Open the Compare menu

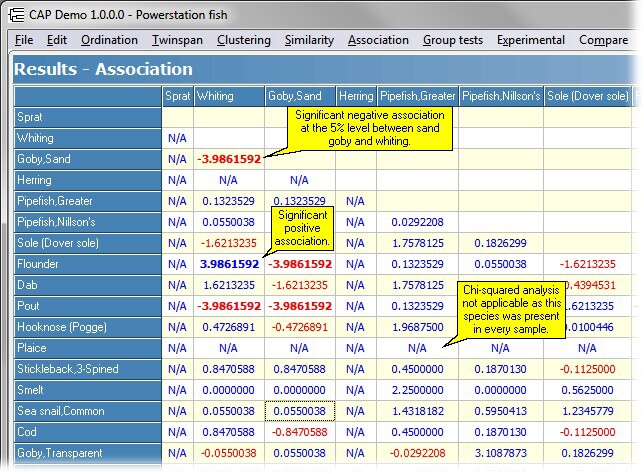click(x=603, y=40)
